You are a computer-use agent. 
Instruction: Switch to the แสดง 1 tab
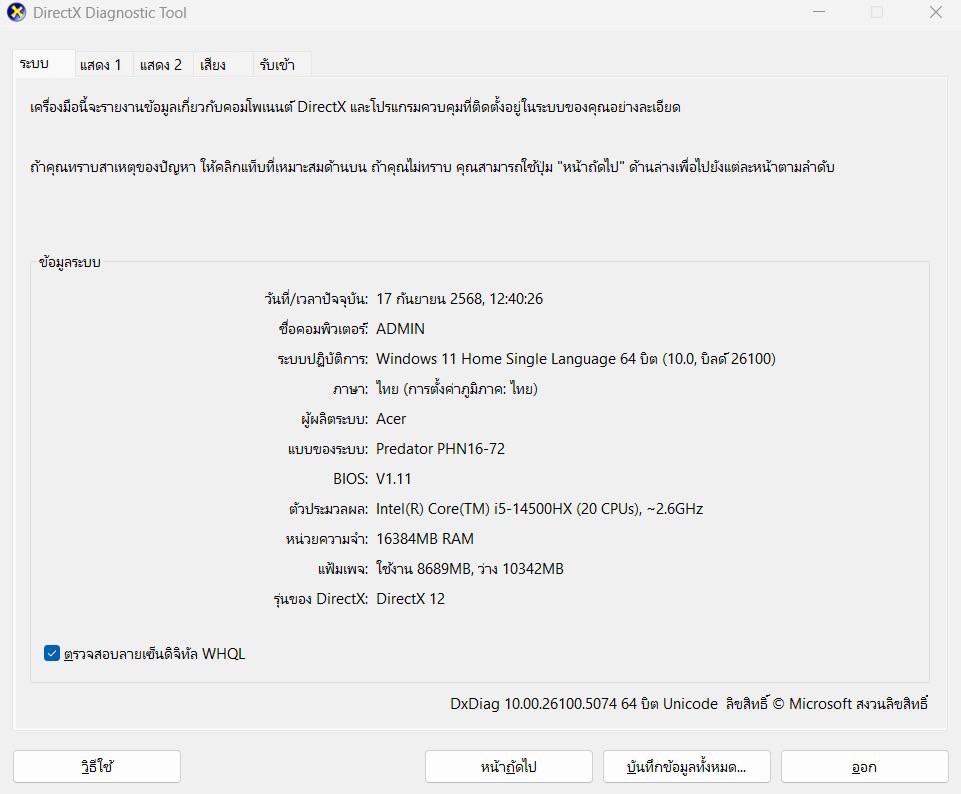[100, 63]
